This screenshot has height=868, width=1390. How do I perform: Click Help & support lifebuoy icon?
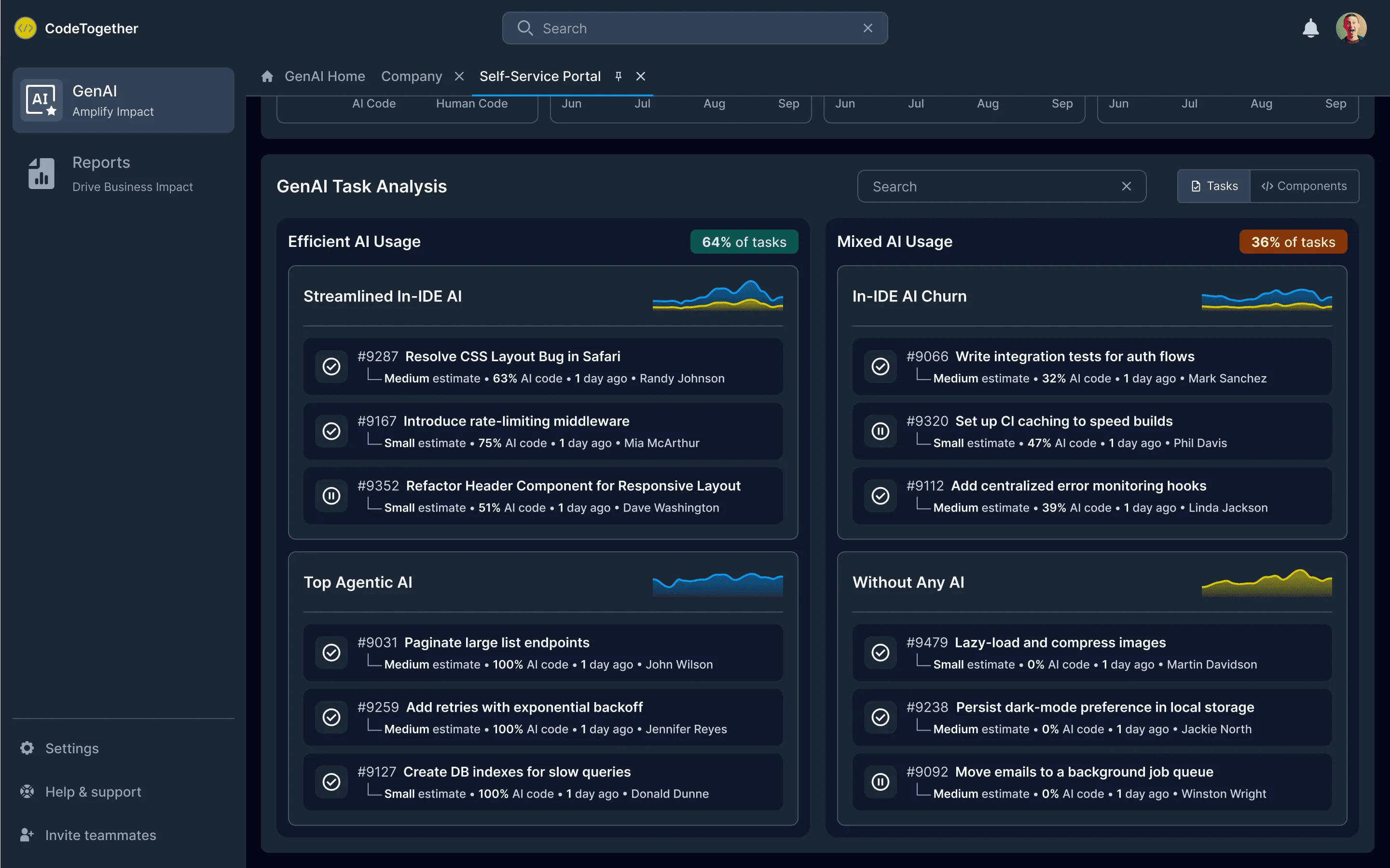tap(27, 792)
